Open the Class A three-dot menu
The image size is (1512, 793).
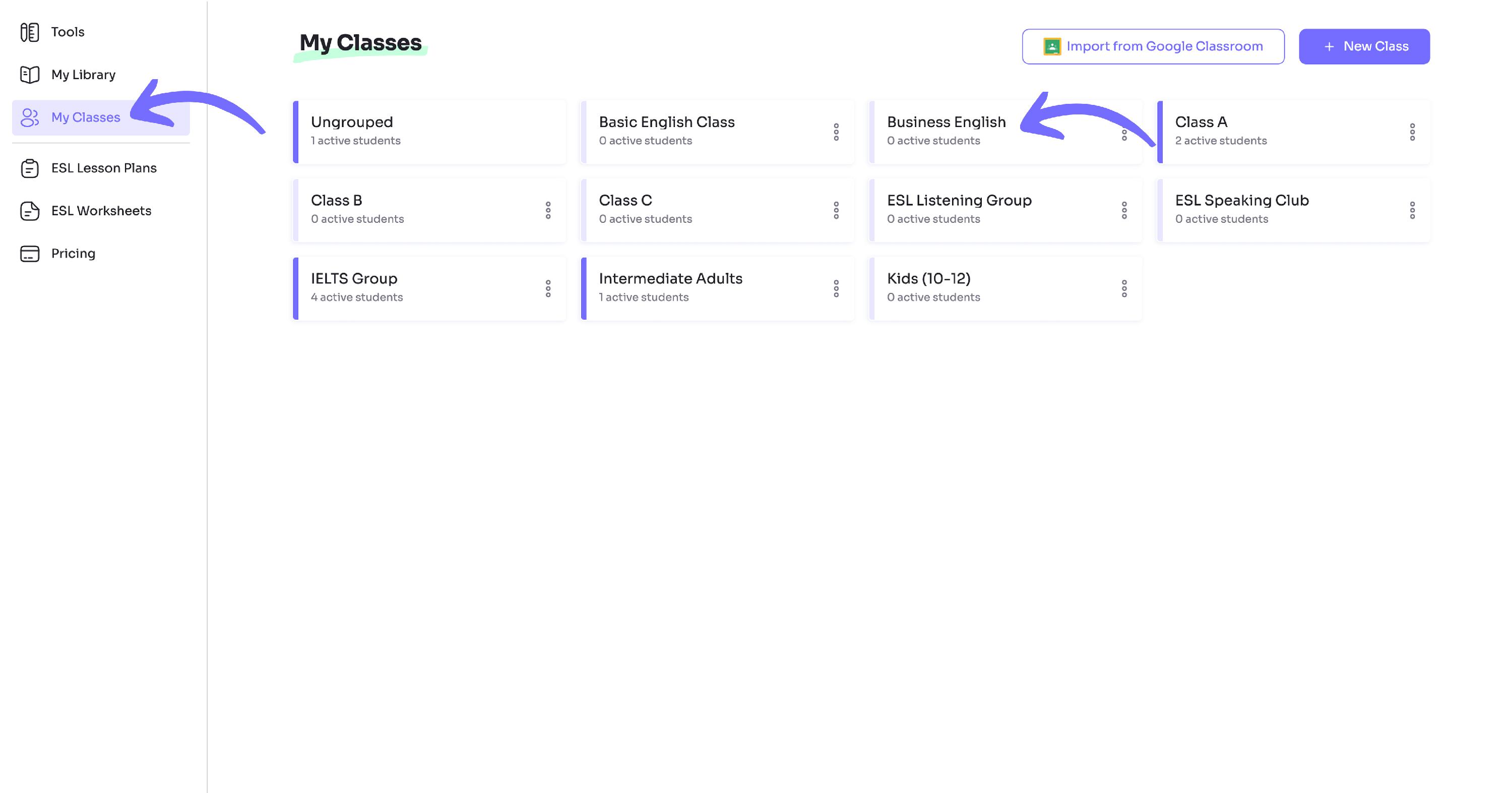[1412, 132]
